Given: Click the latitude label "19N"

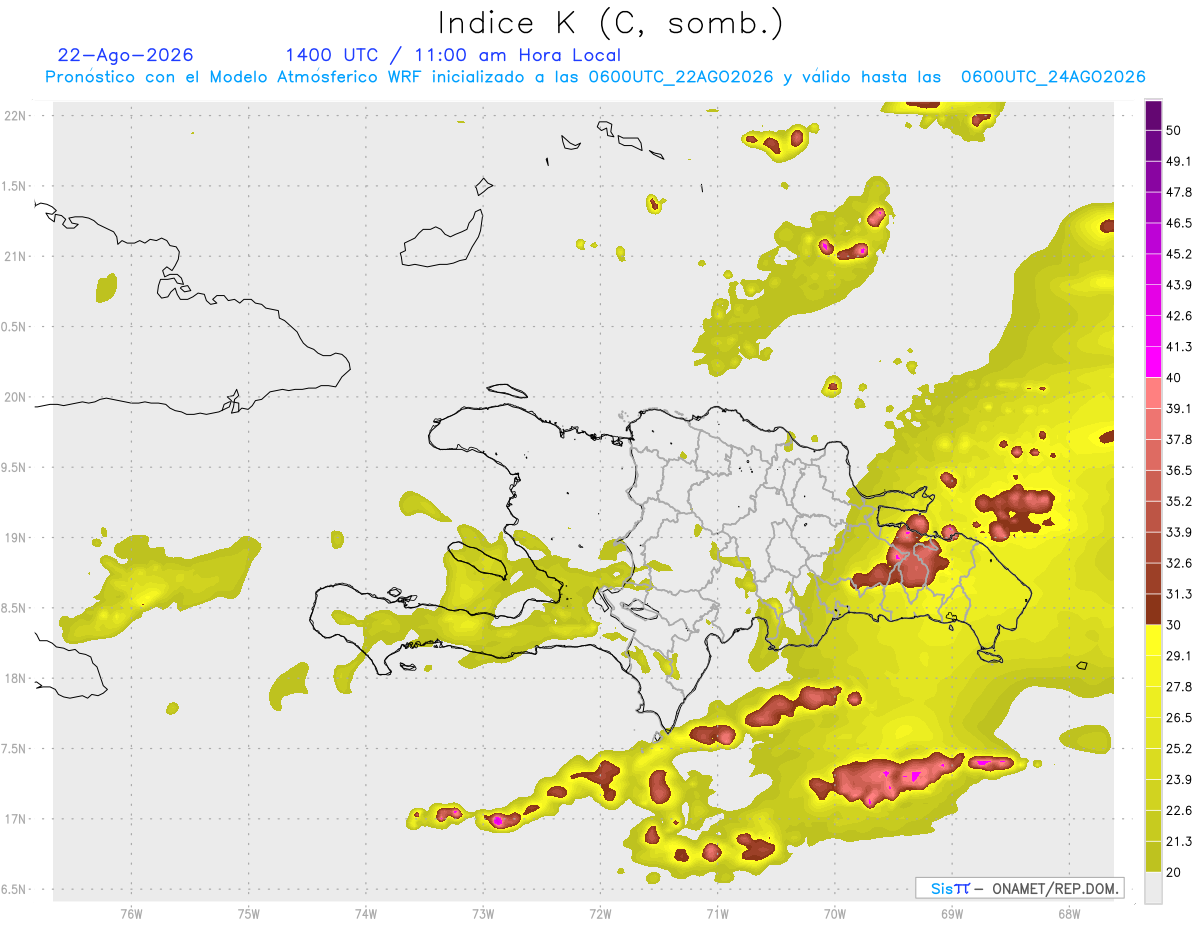Looking at the screenshot, I should tap(16, 537).
